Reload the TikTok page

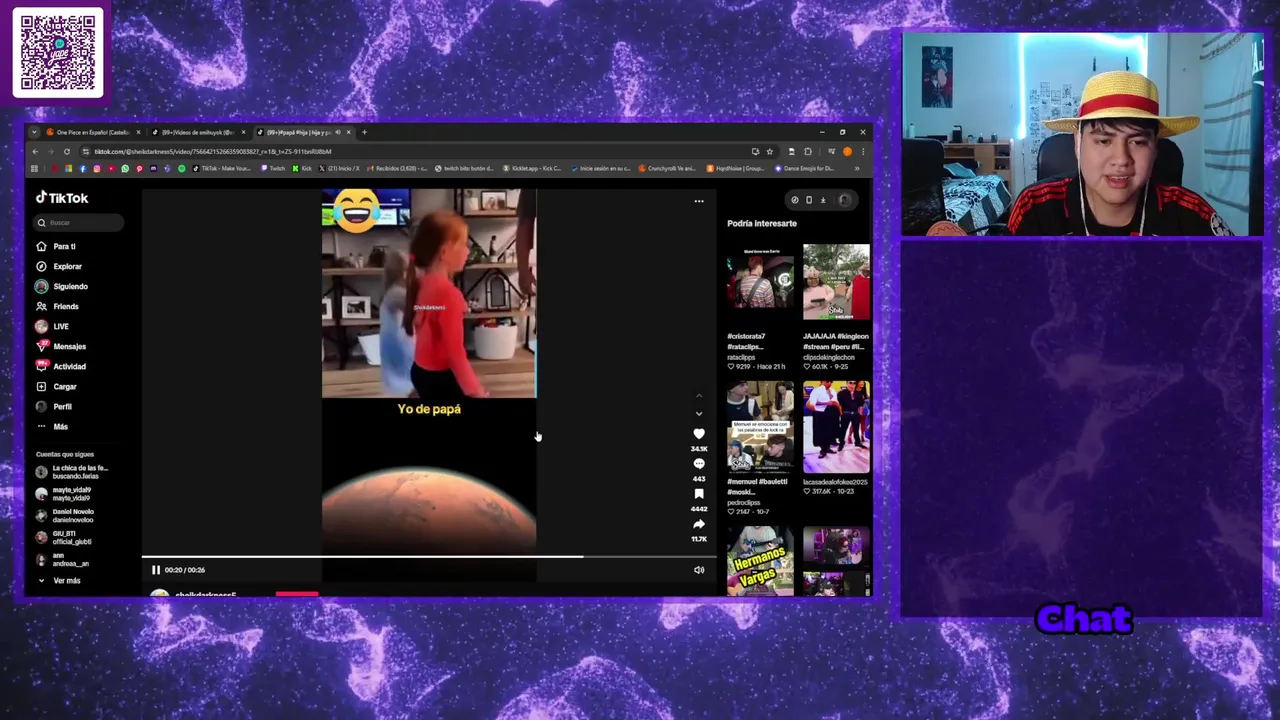click(67, 151)
